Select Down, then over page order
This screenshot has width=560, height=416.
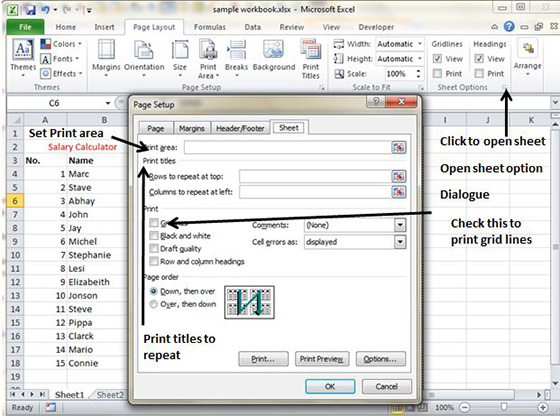coord(154,291)
